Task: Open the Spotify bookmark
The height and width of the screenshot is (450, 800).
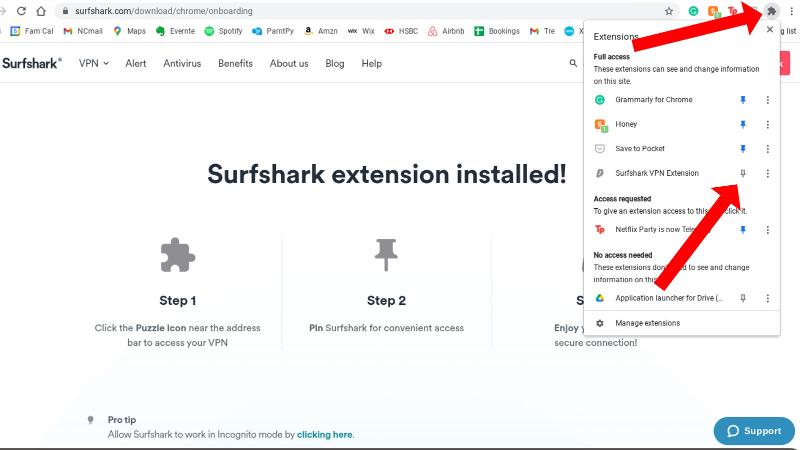Action: [x=223, y=31]
